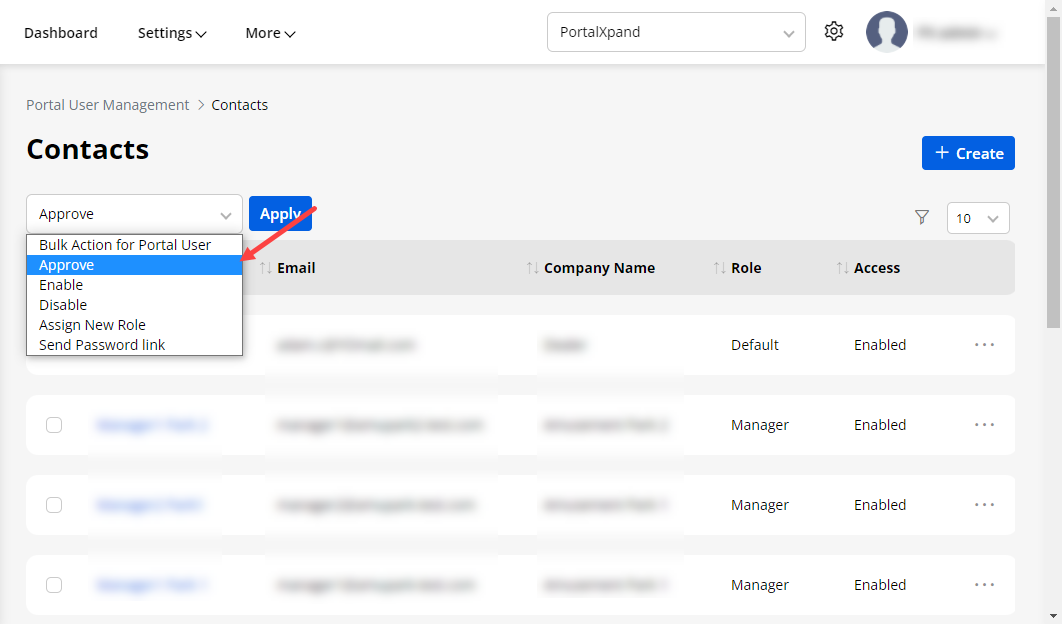1062x624 pixels.
Task: Click the filter funnel icon
Action: point(922,217)
